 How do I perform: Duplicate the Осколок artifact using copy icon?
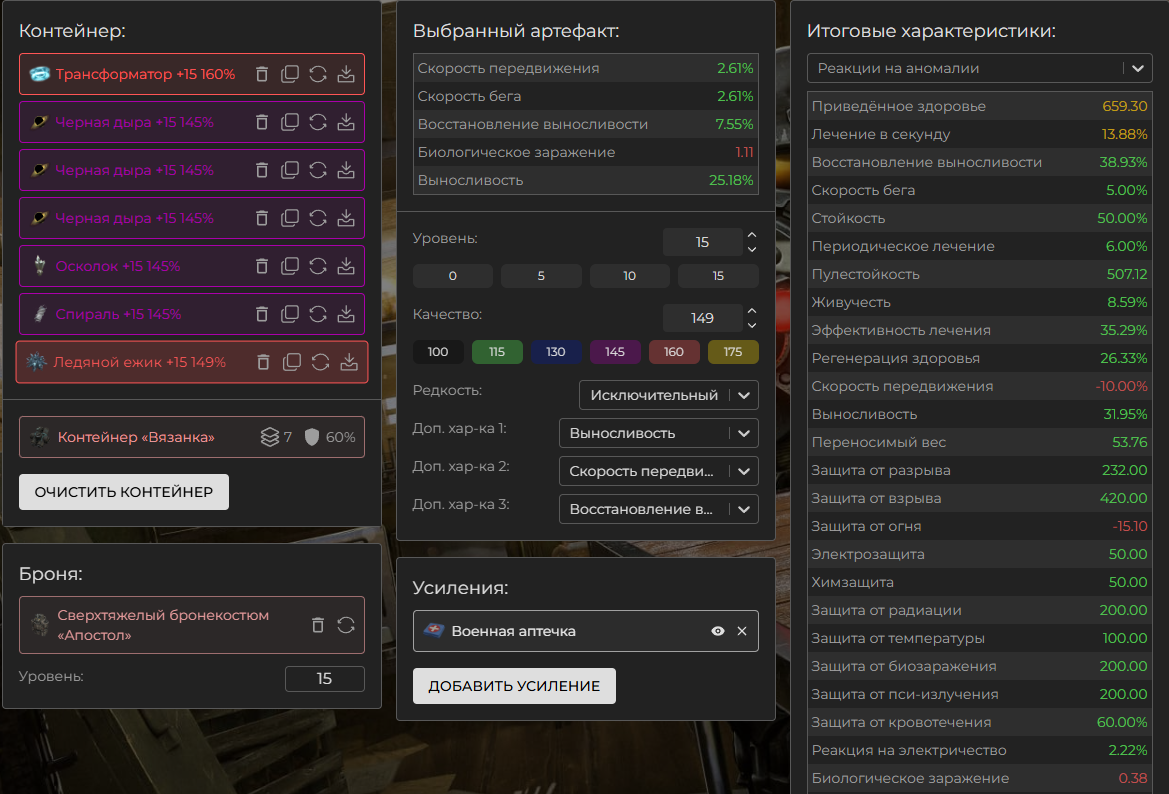pos(290,266)
